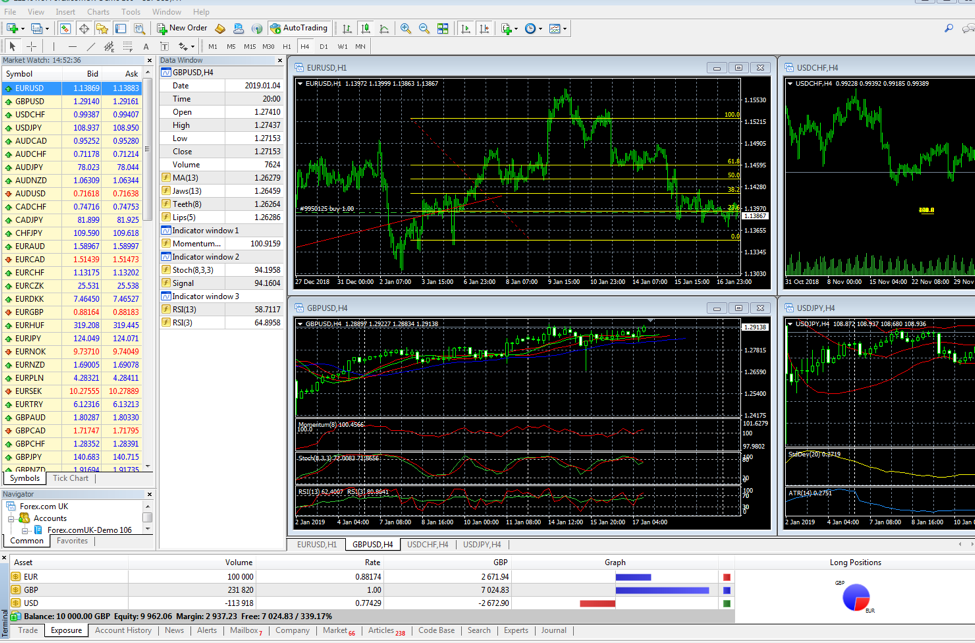The image size is (975, 643).
Task: Open the Insert menu
Action: pyautogui.click(x=65, y=12)
